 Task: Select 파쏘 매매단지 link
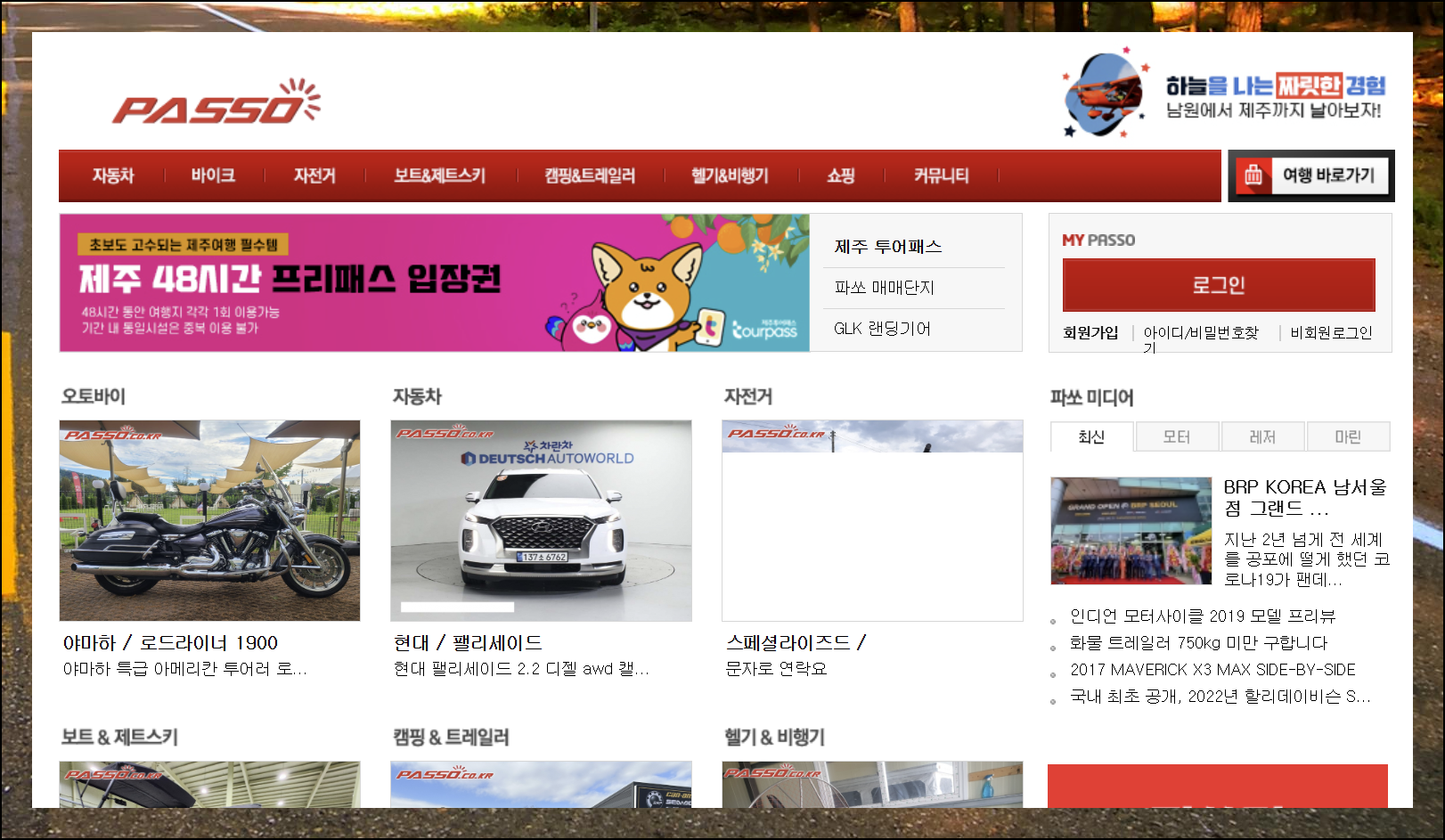coord(884,288)
